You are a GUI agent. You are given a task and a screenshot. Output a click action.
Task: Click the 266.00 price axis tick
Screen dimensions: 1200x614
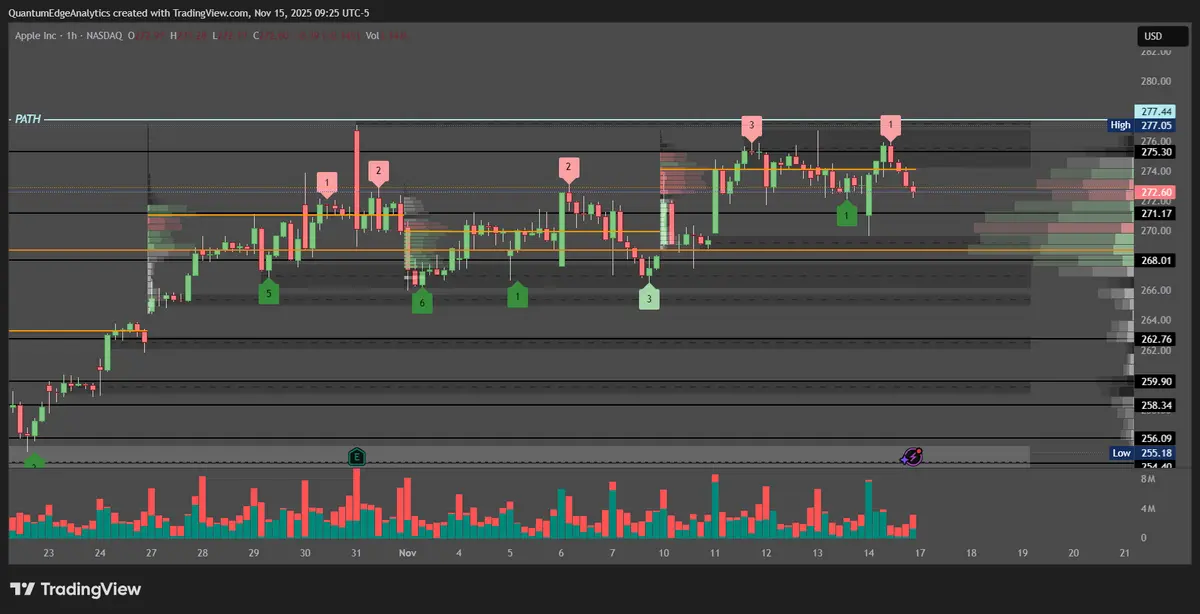pos(1155,291)
